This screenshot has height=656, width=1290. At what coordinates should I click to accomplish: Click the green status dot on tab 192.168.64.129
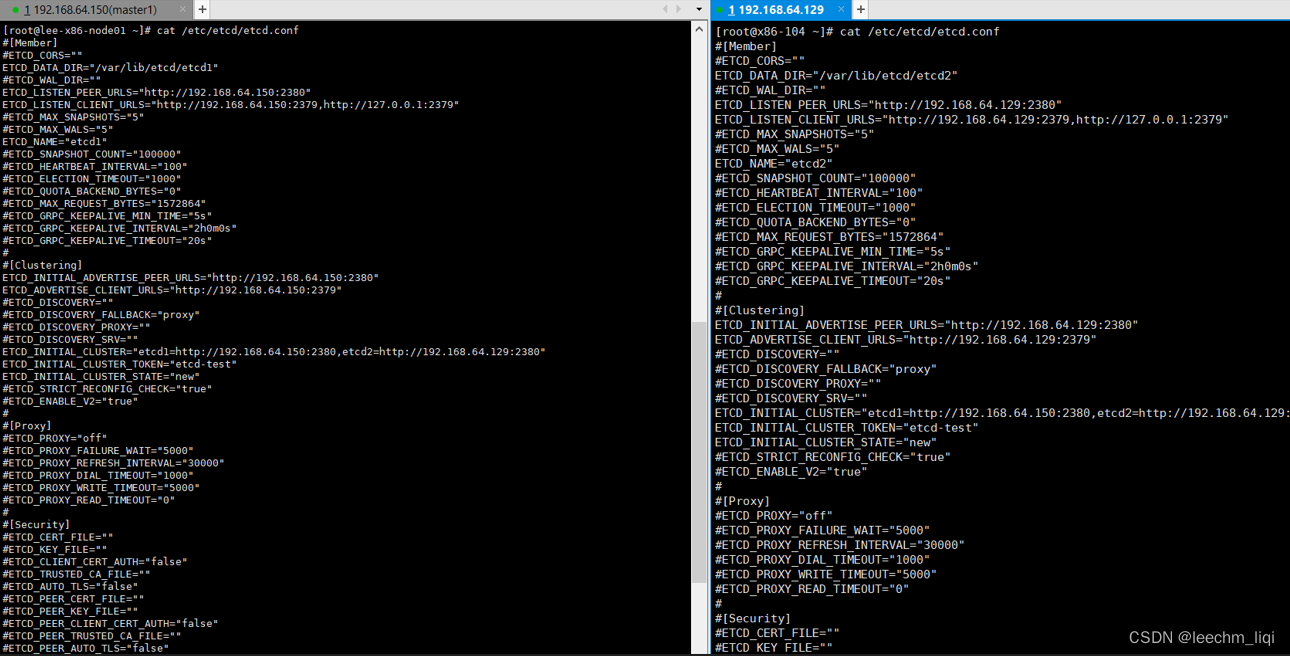click(718, 9)
